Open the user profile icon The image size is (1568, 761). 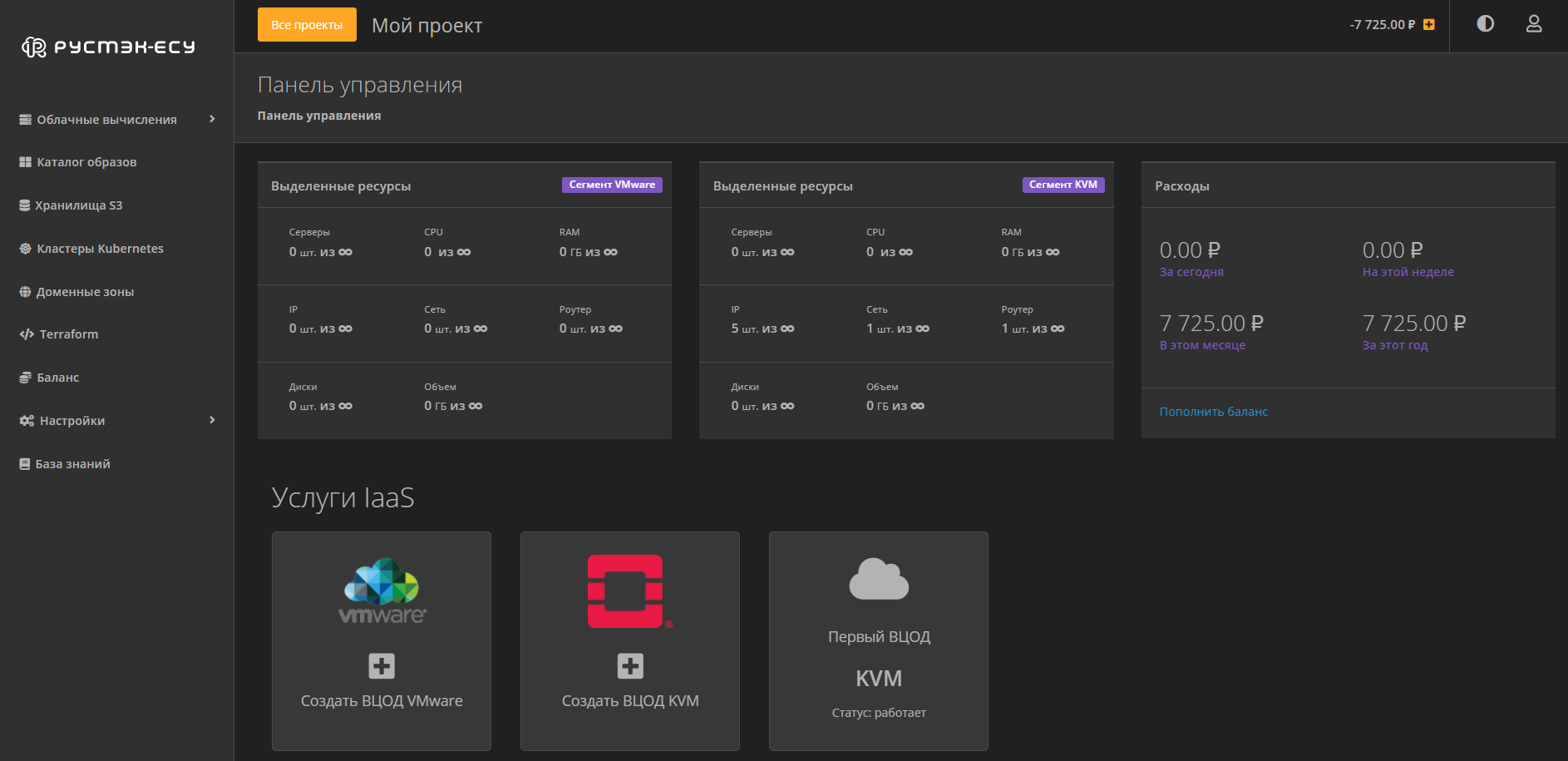coord(1534,24)
